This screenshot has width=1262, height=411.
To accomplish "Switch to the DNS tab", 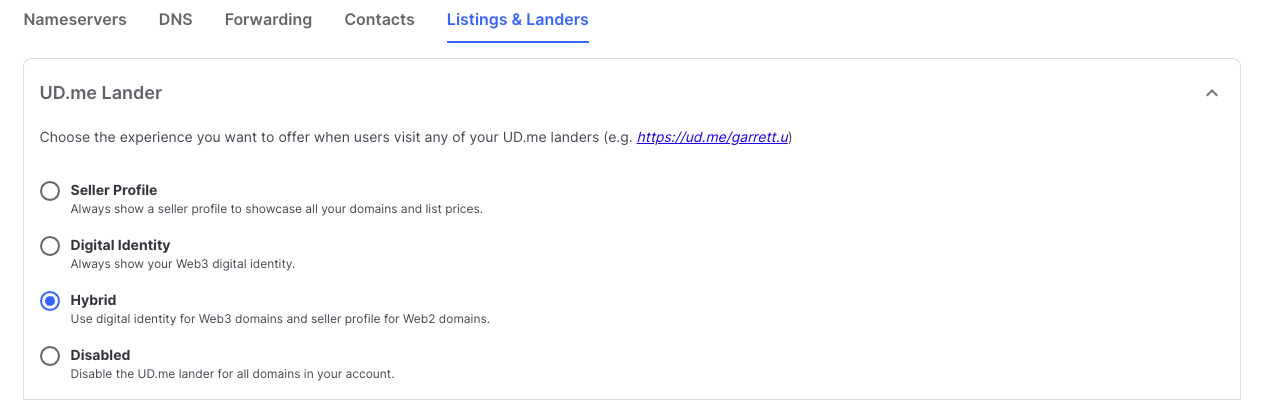I will 175,20.
